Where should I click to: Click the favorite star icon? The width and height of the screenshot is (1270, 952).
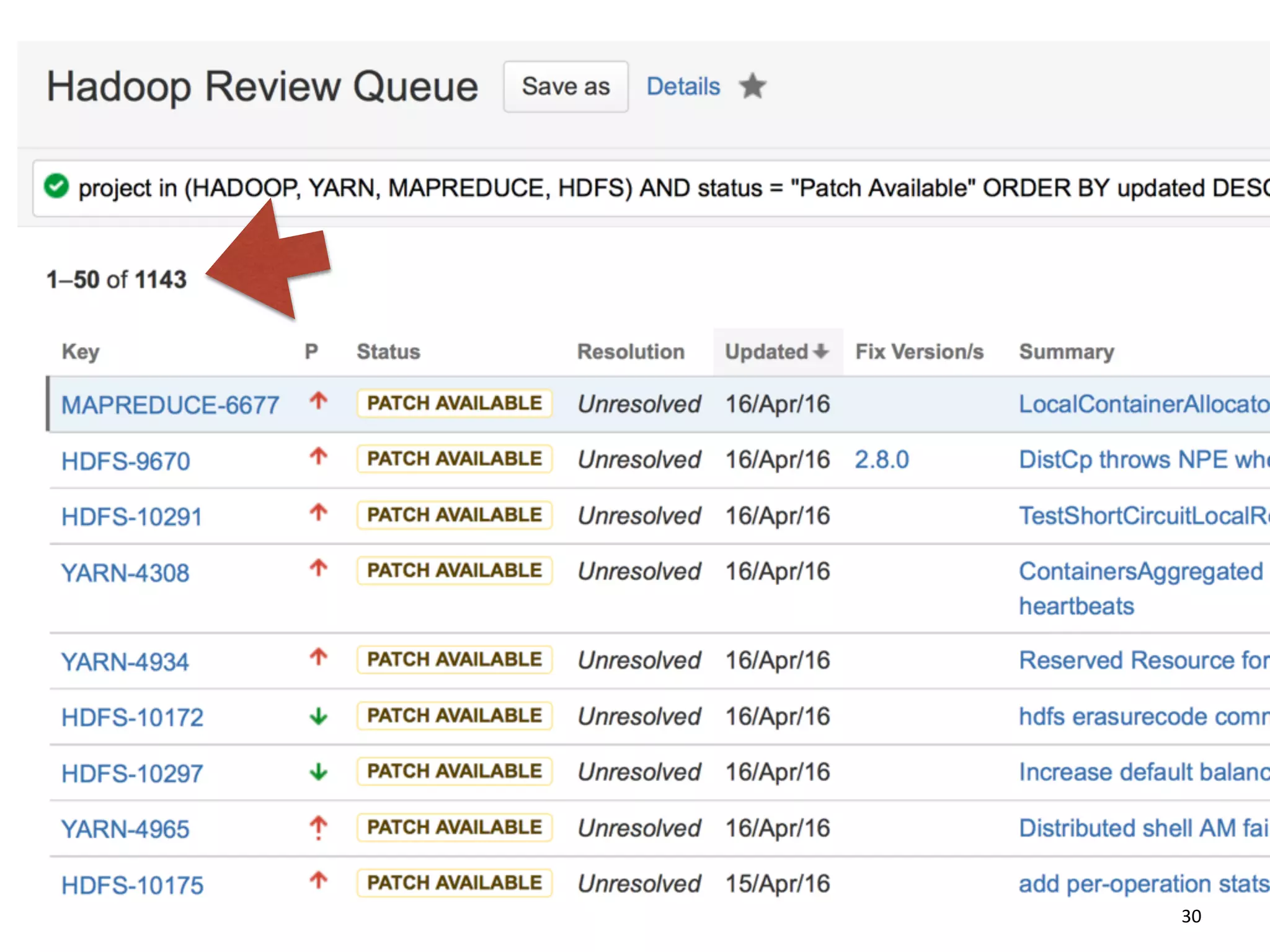752,86
